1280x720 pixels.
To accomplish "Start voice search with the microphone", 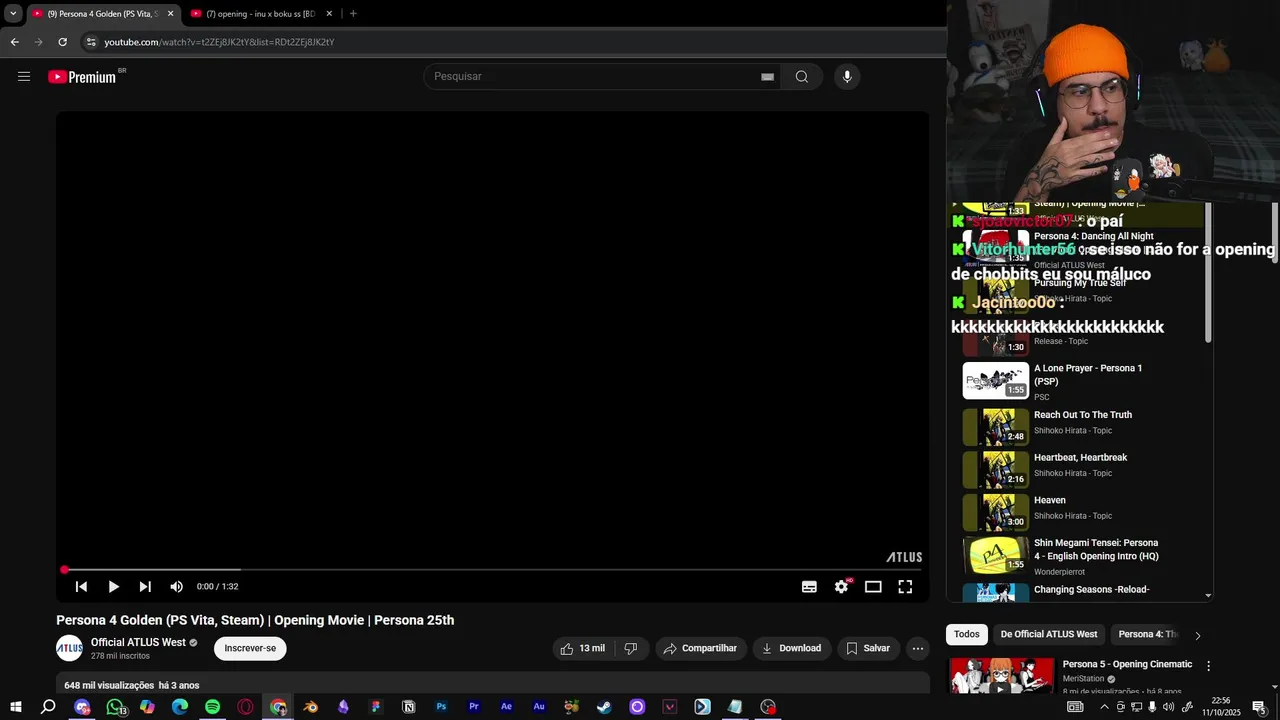I will [847, 76].
